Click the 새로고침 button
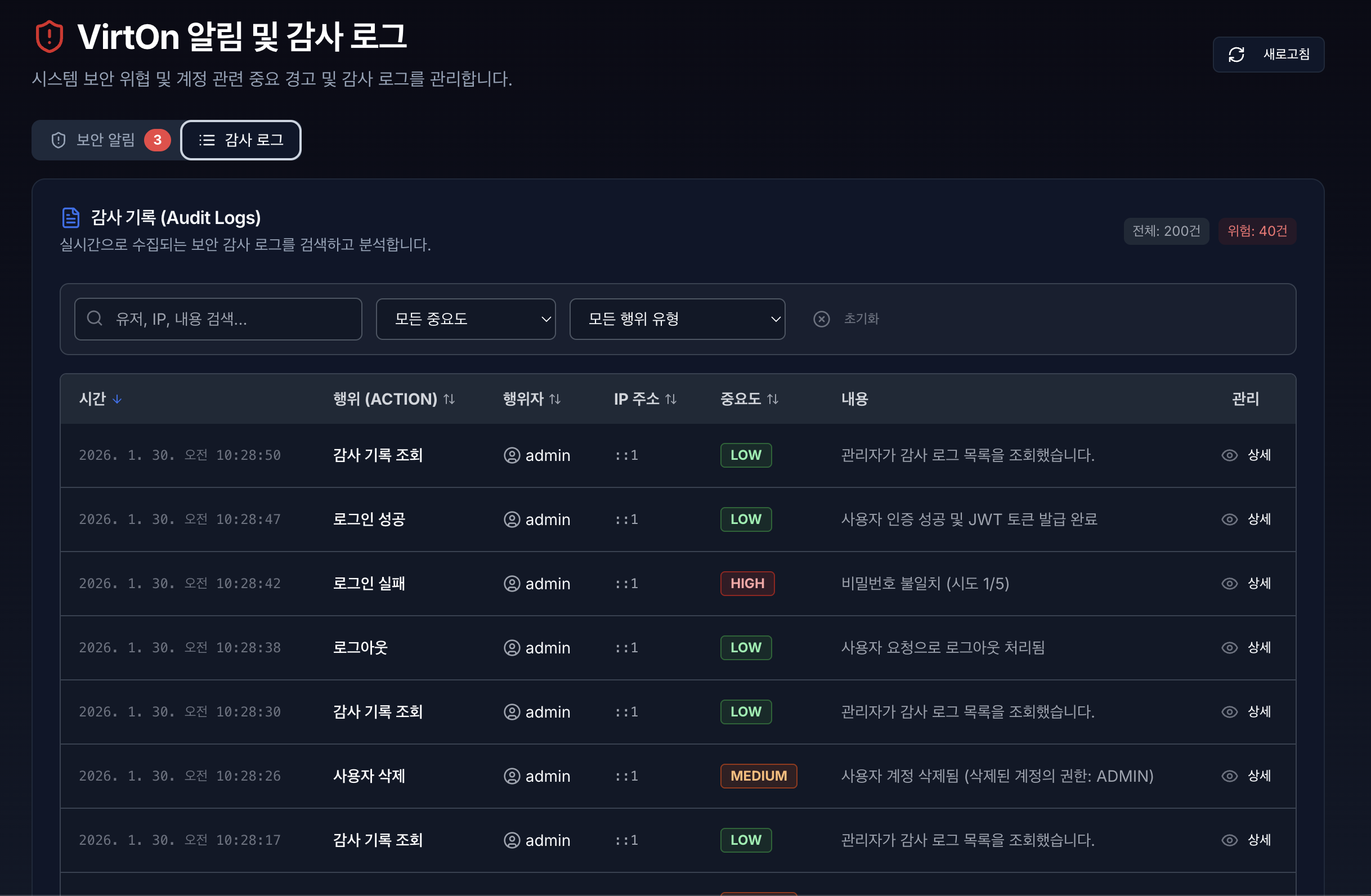1371x896 pixels. (x=1269, y=54)
